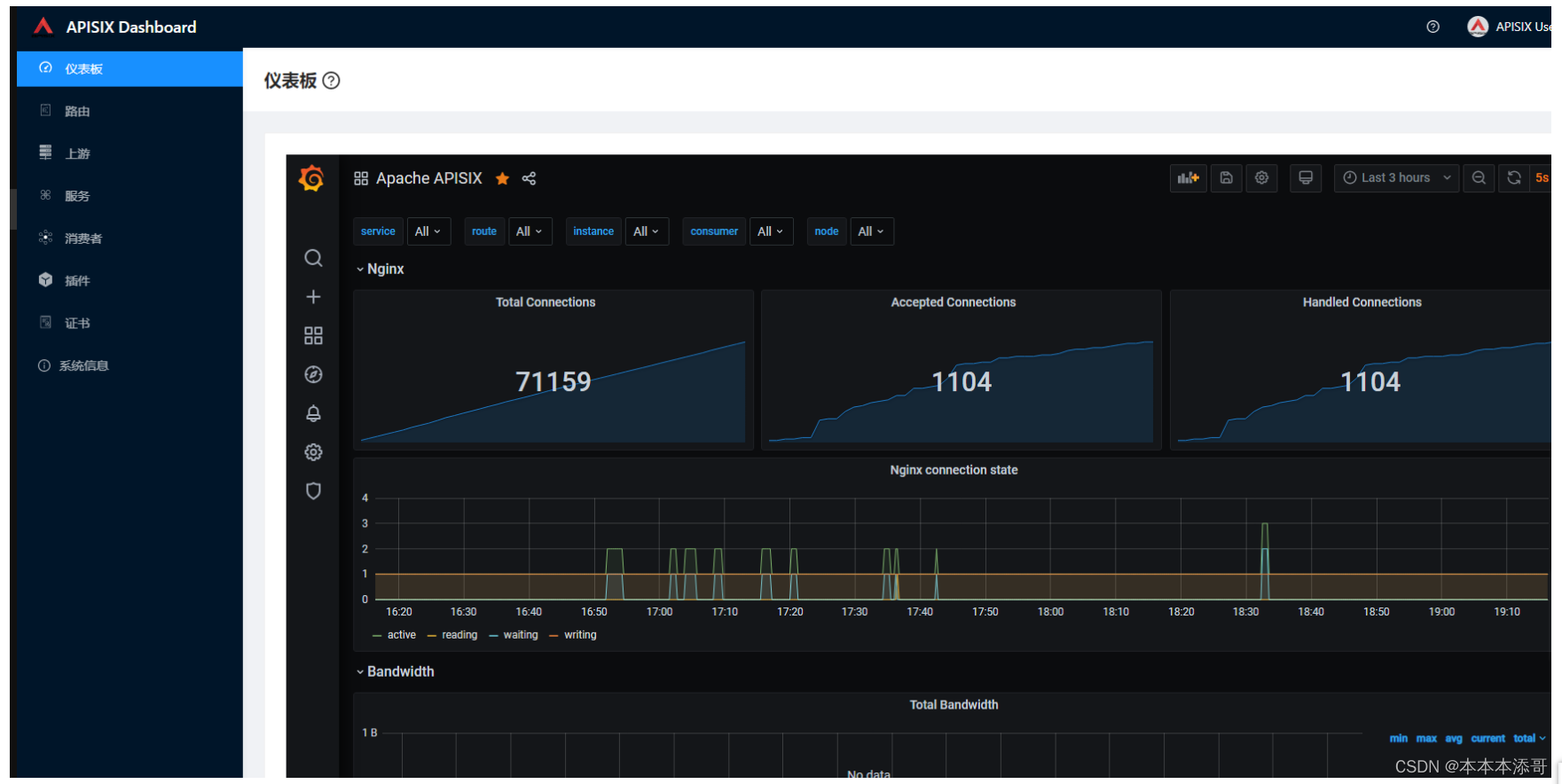Open the 证书 menu item

130,323
